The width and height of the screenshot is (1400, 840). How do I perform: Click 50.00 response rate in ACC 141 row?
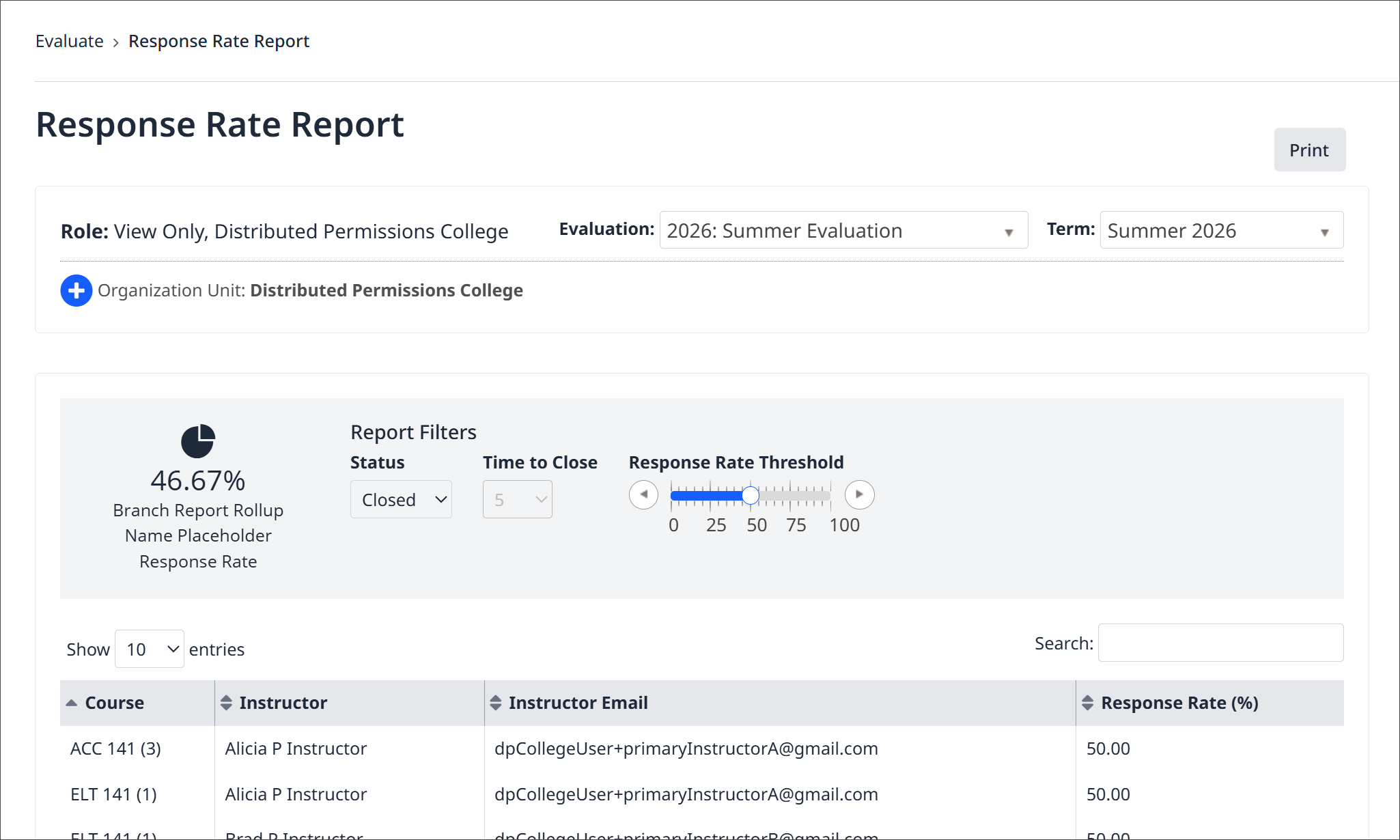coord(1108,748)
